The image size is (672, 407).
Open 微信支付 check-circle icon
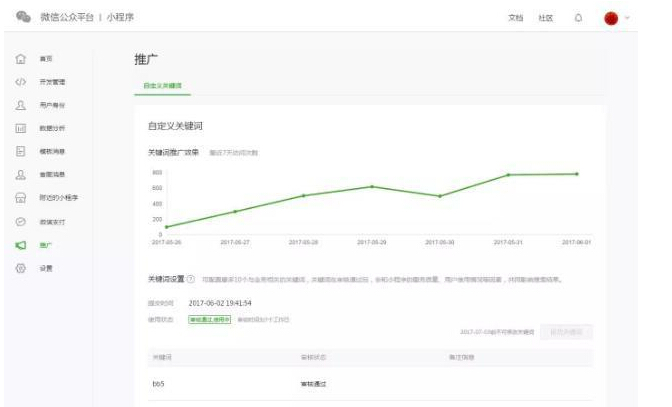pos(21,221)
